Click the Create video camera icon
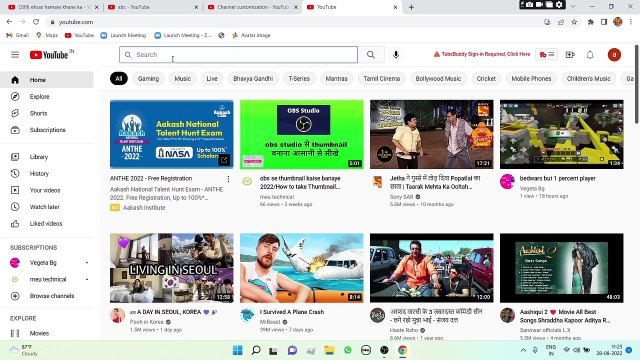The width and height of the screenshot is (640, 360). click(570, 55)
